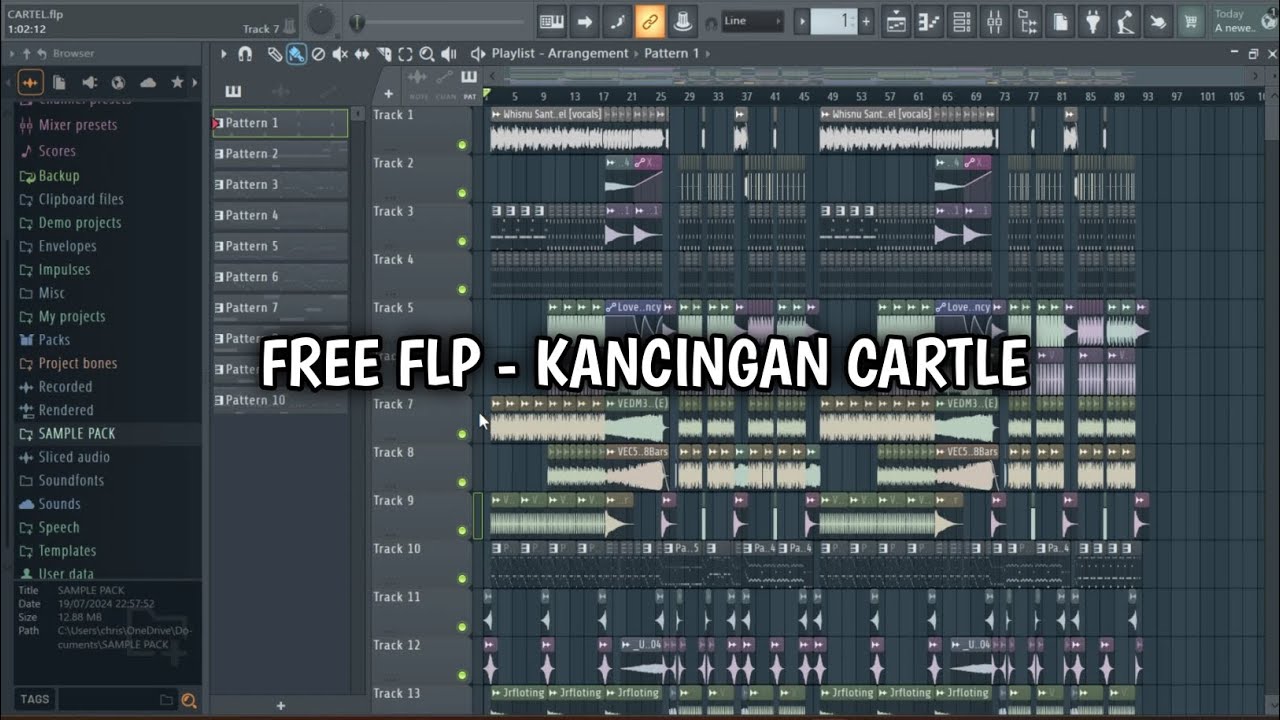Image resolution: width=1280 pixels, height=720 pixels.
Task: Toggle typing keyboard to piano
Action: [x=551, y=20]
